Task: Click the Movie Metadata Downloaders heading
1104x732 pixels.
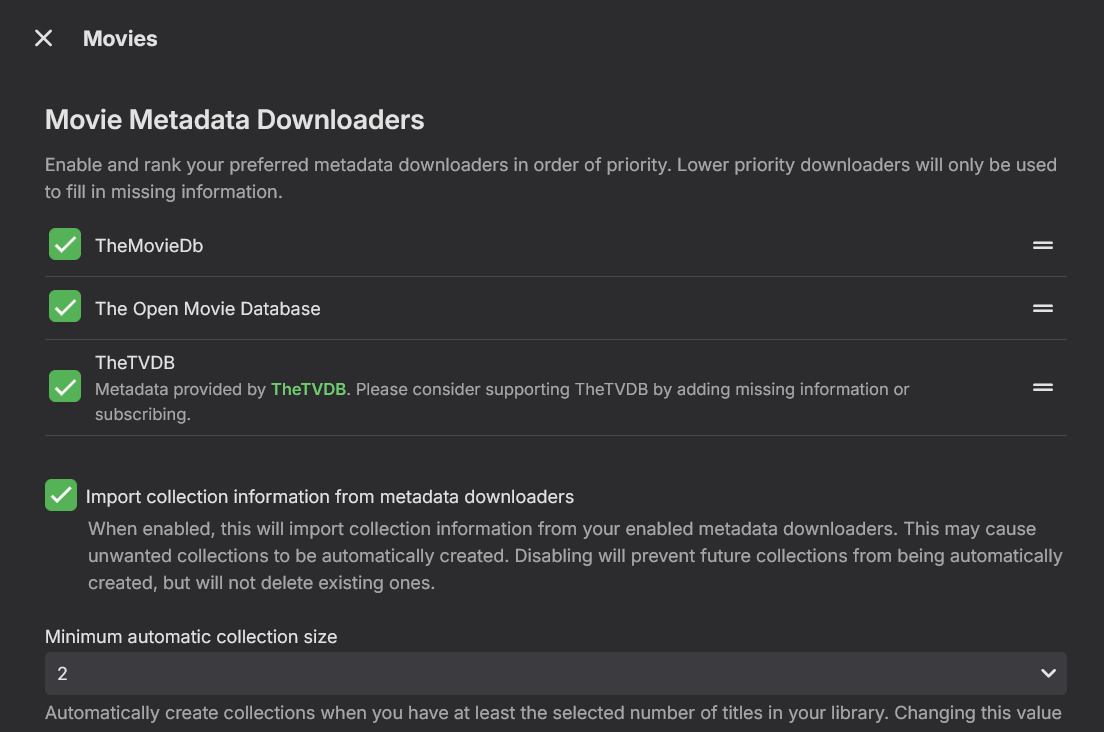Action: coord(235,121)
